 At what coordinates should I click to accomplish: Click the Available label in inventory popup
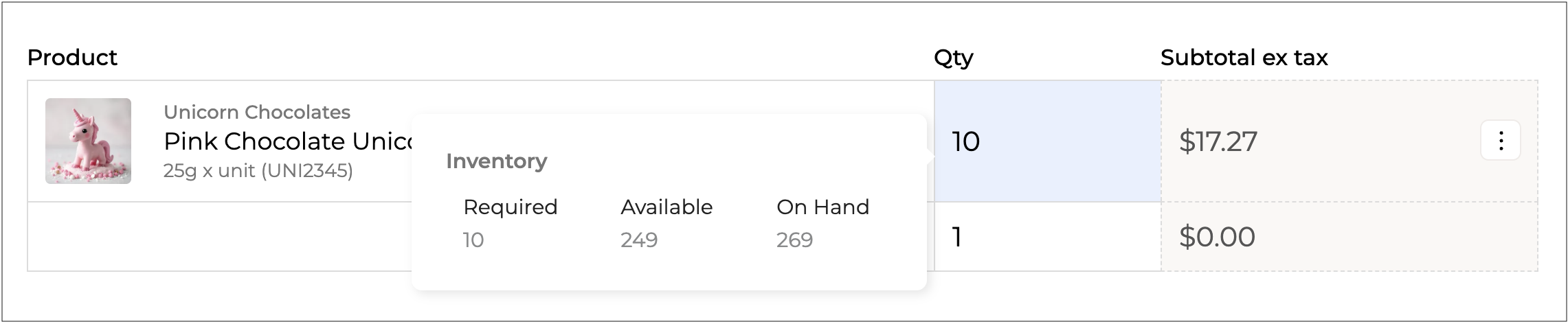click(x=667, y=207)
